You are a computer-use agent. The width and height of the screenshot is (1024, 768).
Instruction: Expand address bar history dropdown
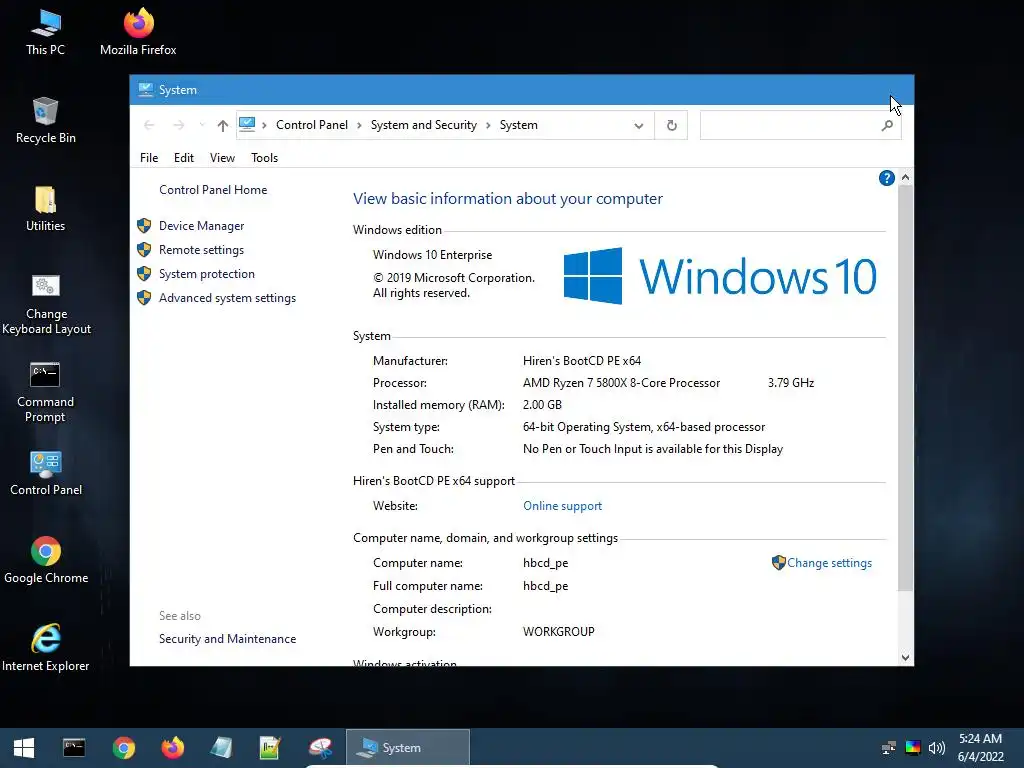639,125
